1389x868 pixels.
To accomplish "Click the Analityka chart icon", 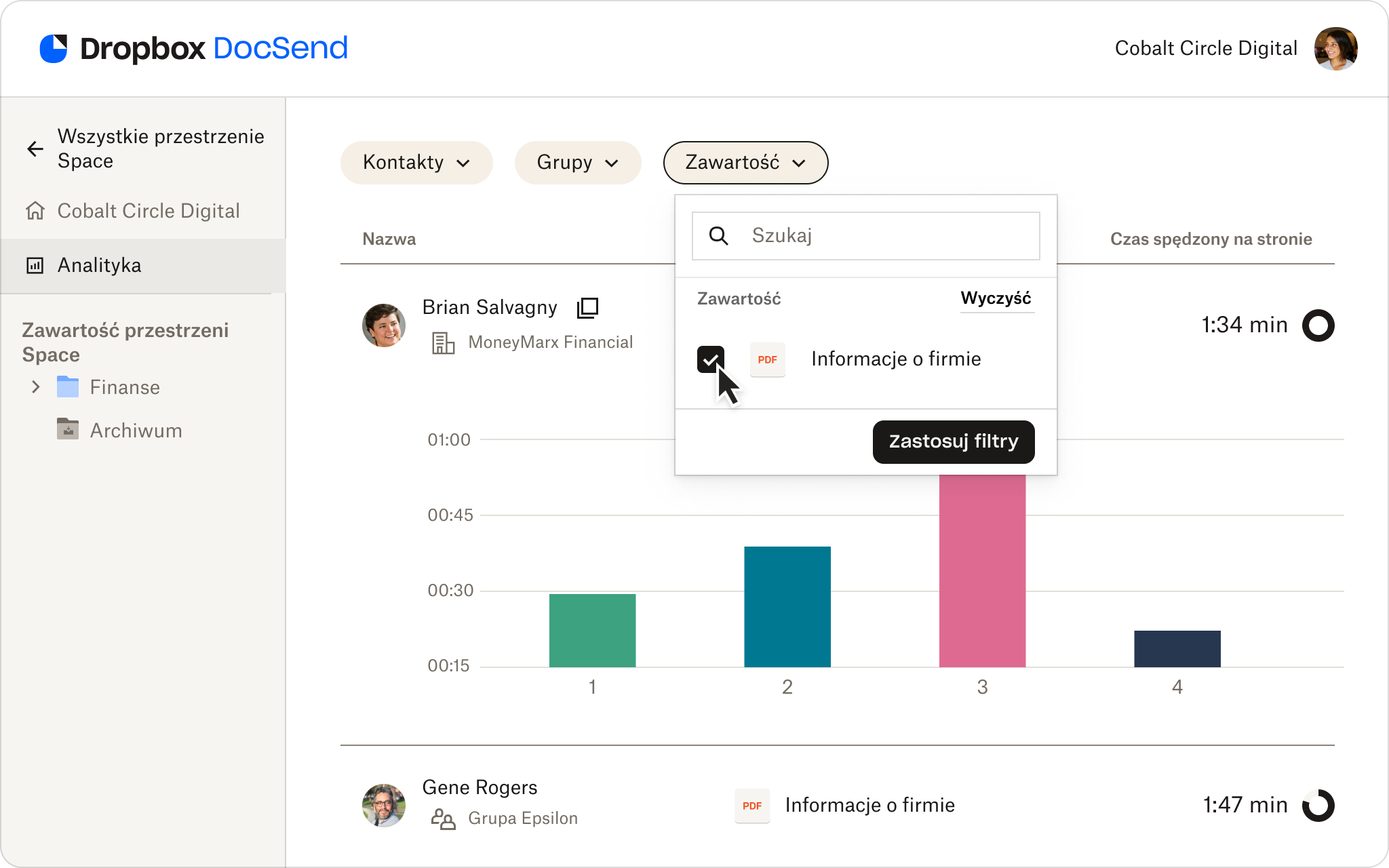I will [x=35, y=265].
